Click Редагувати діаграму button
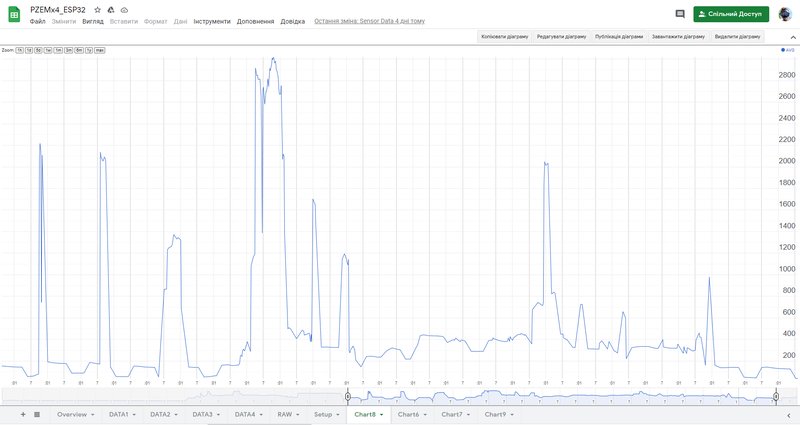The image size is (800, 425). 561,37
